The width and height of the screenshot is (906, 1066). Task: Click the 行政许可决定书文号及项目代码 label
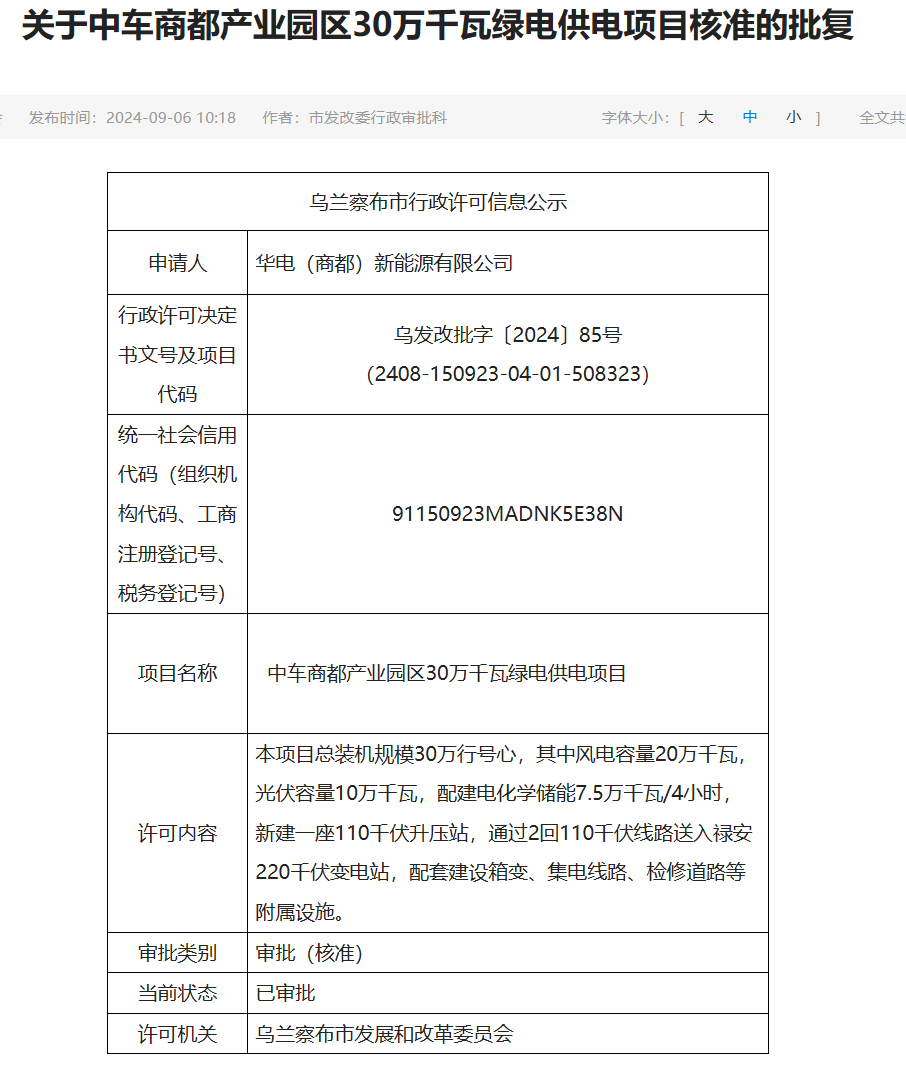(x=177, y=354)
